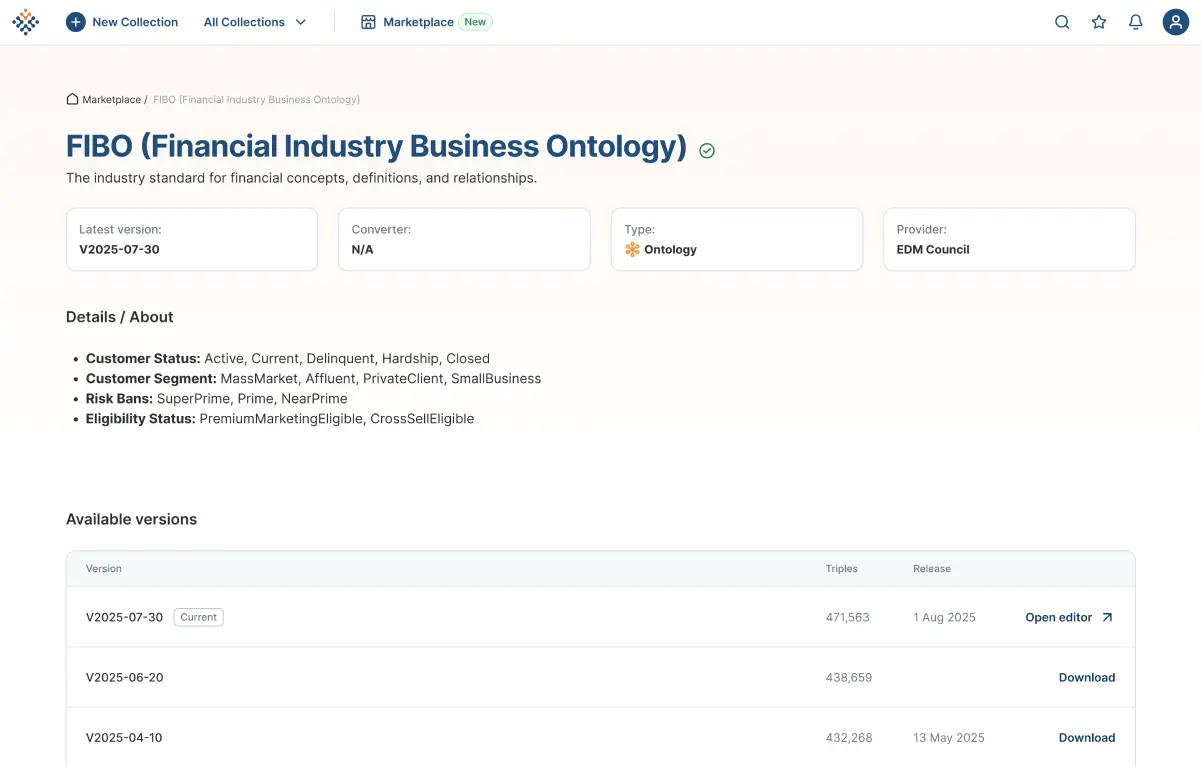Download version V2025-04-10
The height and width of the screenshot is (767, 1202).
pos(1086,737)
